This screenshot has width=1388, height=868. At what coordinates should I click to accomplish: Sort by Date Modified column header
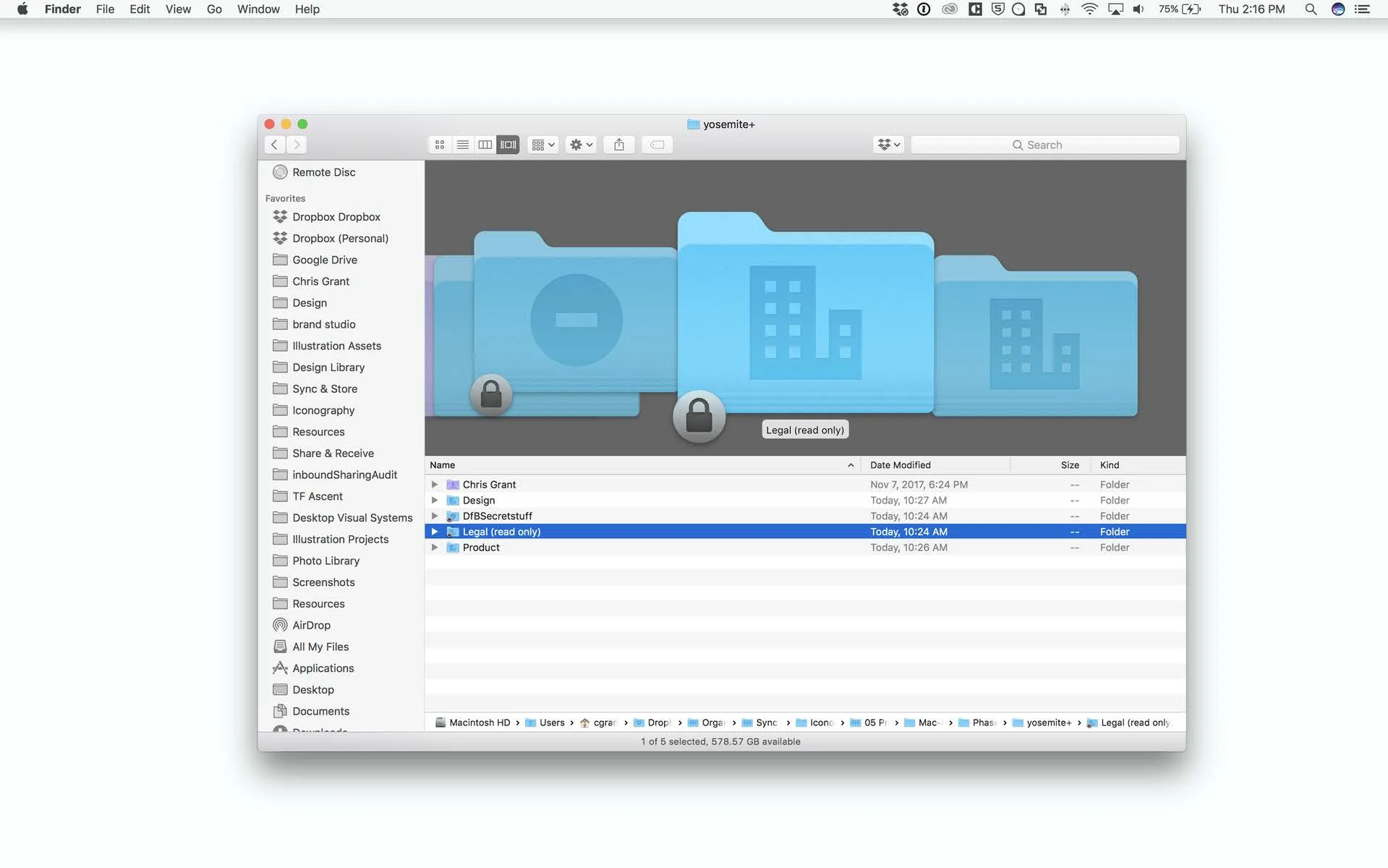[935, 465]
